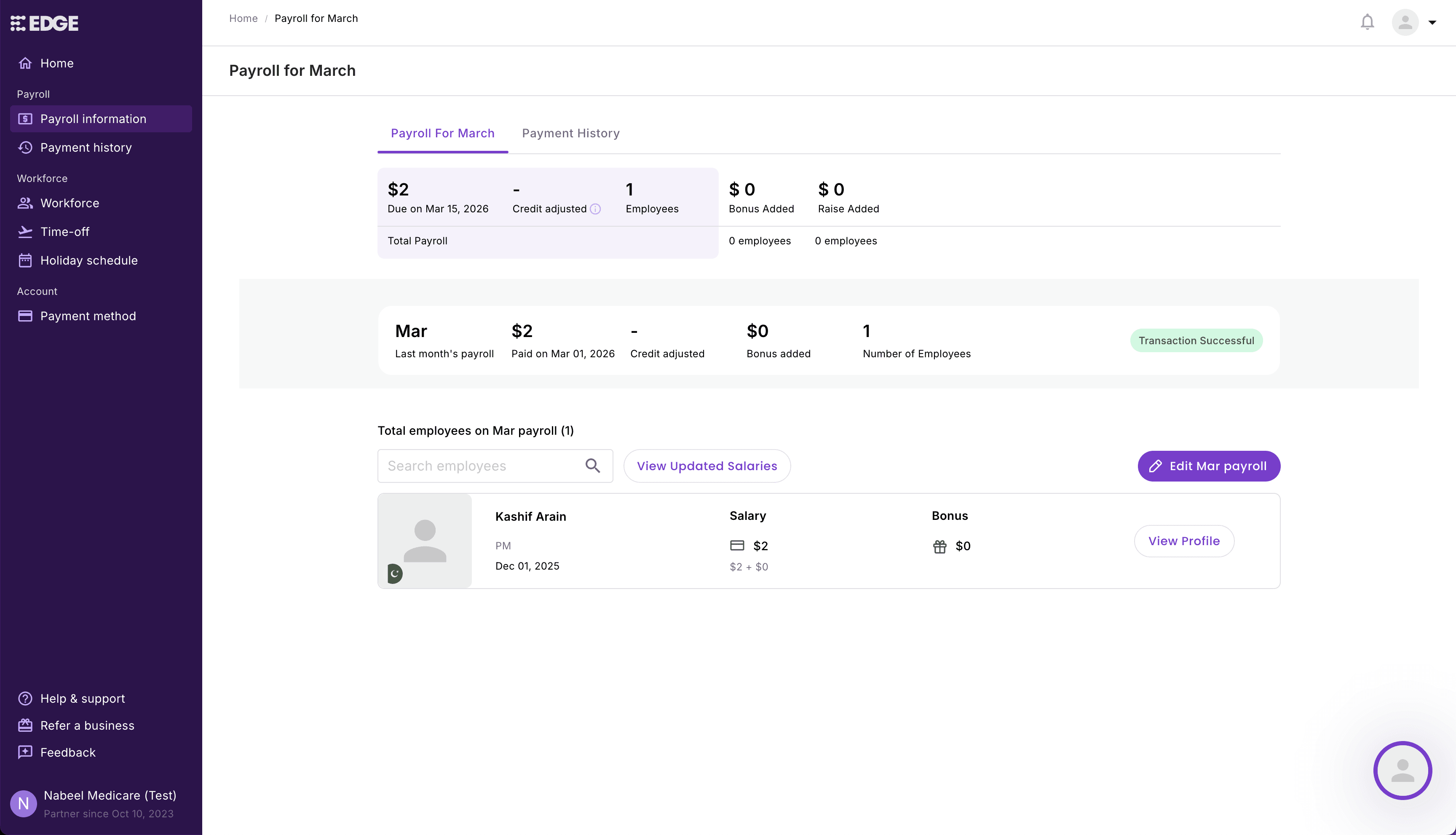Open Payment history in sidebar
The height and width of the screenshot is (835, 1456).
pyautogui.click(x=86, y=147)
